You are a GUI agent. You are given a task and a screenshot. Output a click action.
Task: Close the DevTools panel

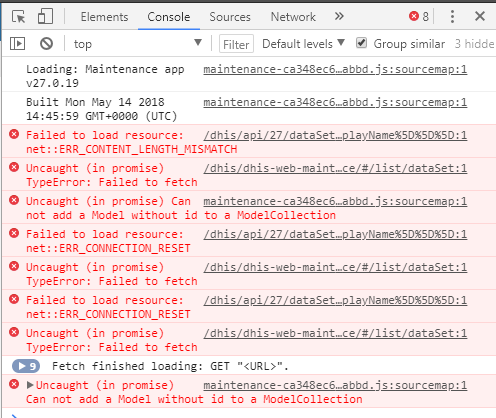coord(480,16)
